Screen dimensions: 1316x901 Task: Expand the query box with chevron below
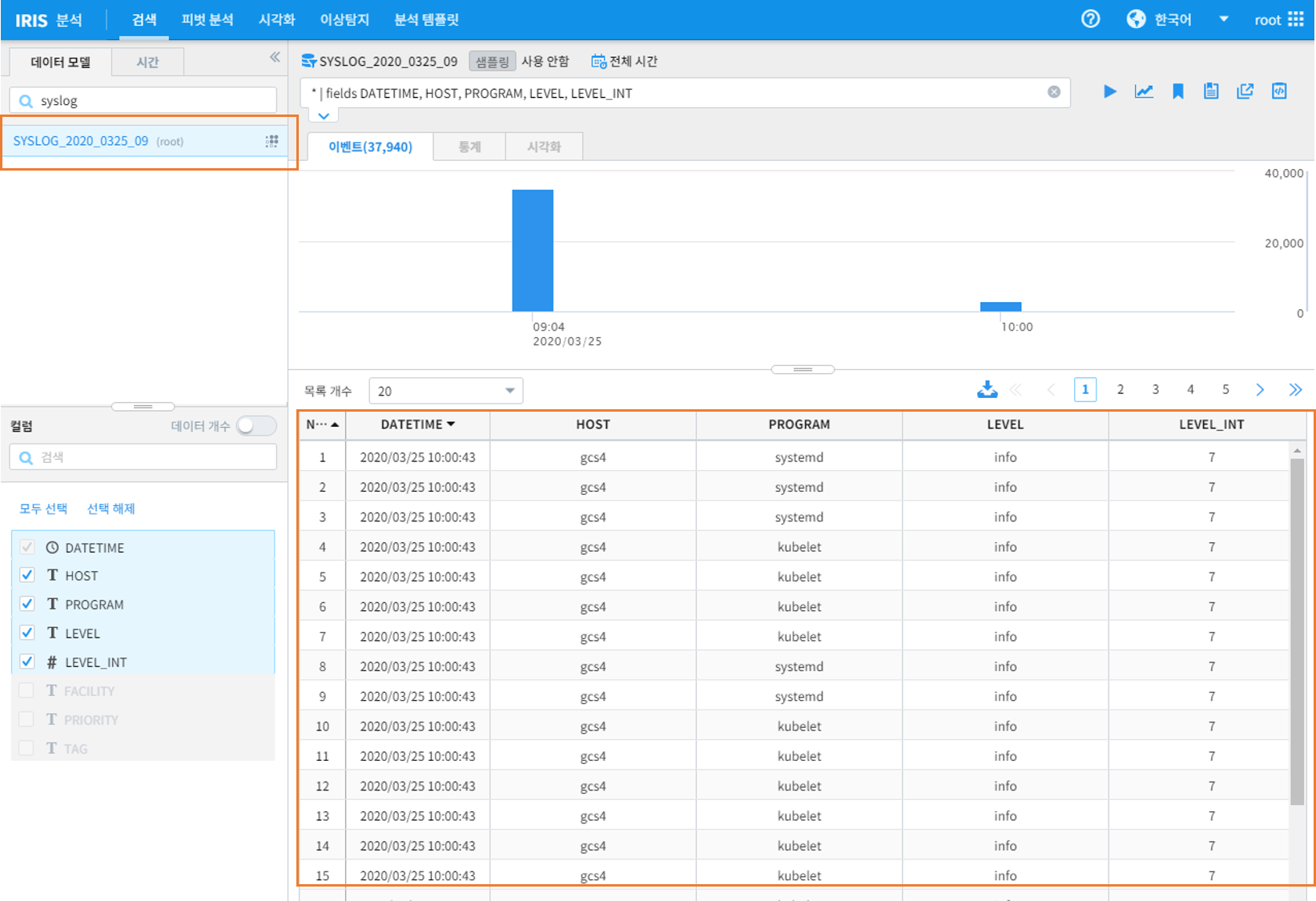point(324,116)
